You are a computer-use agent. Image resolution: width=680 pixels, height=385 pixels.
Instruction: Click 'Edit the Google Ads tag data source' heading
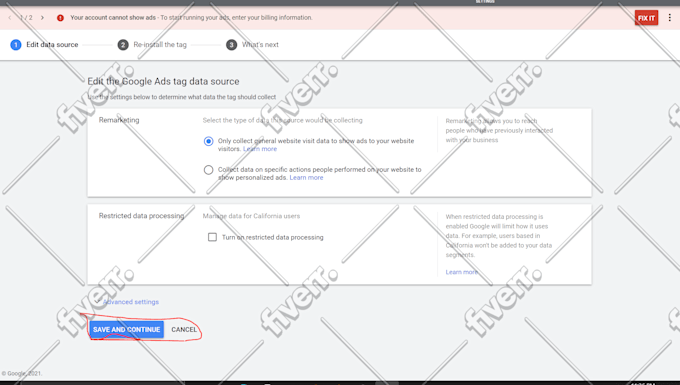(x=163, y=82)
